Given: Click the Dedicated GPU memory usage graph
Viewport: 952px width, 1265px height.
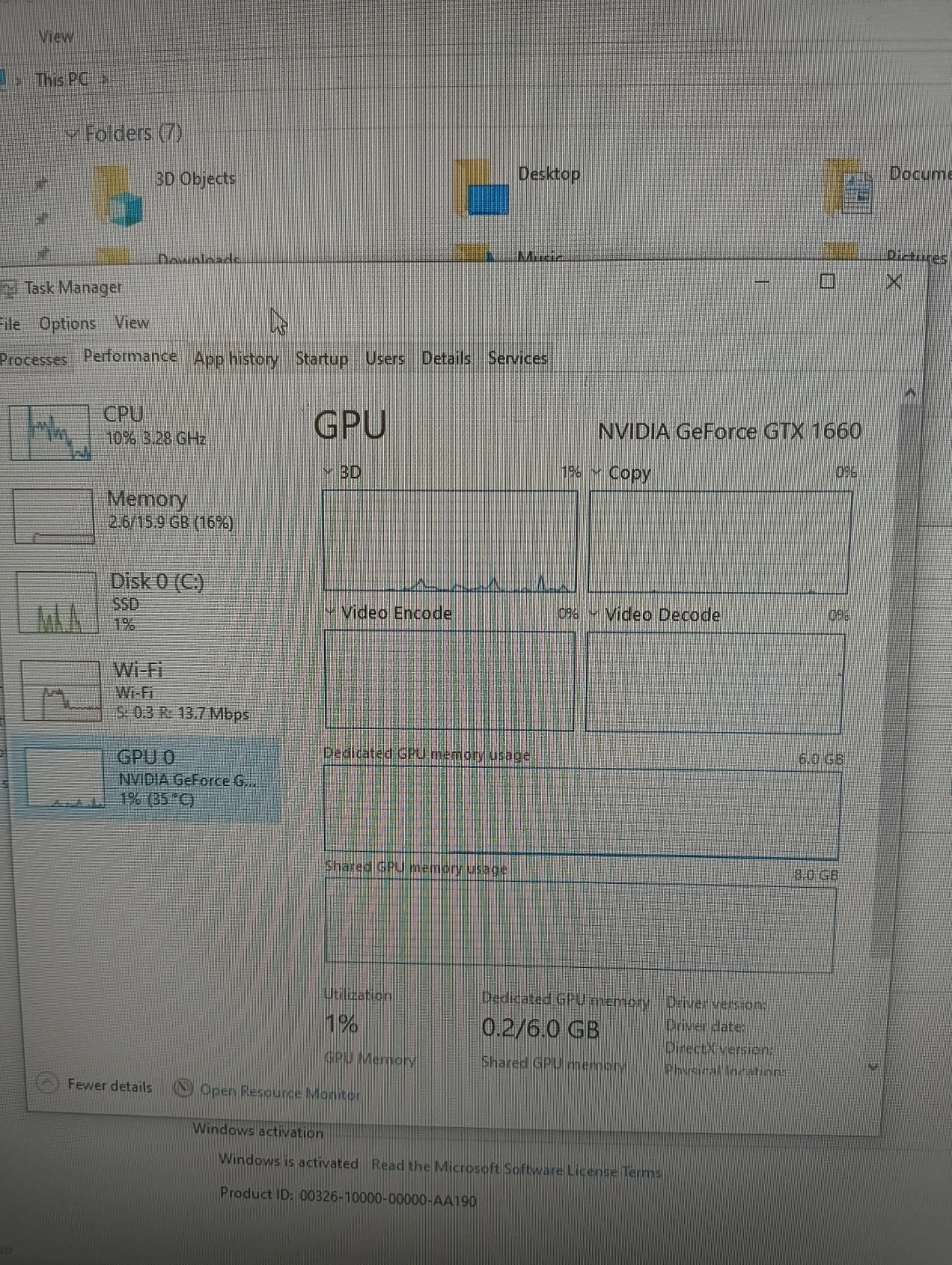Looking at the screenshot, I should [581, 812].
